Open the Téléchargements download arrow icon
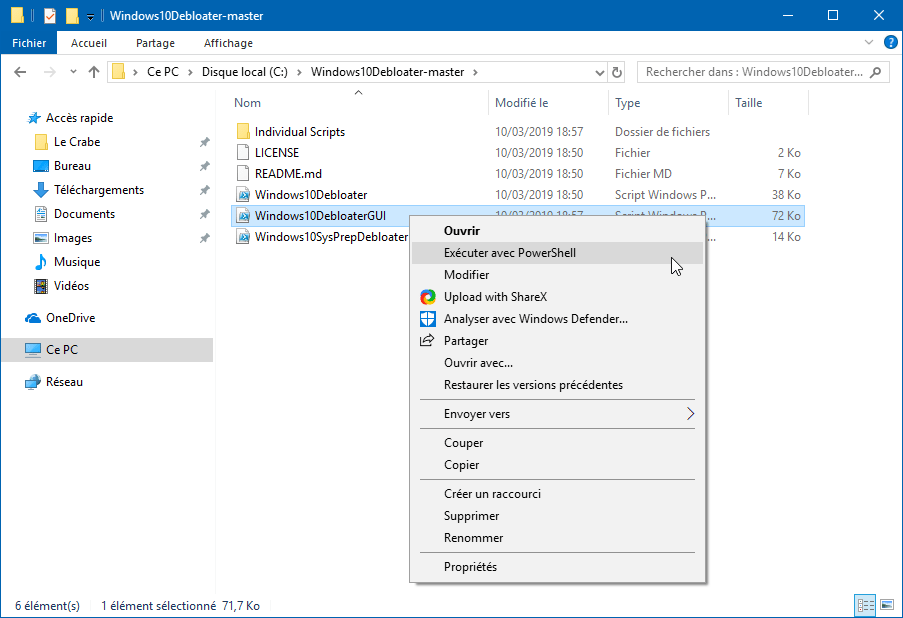This screenshot has width=903, height=618. 40,189
